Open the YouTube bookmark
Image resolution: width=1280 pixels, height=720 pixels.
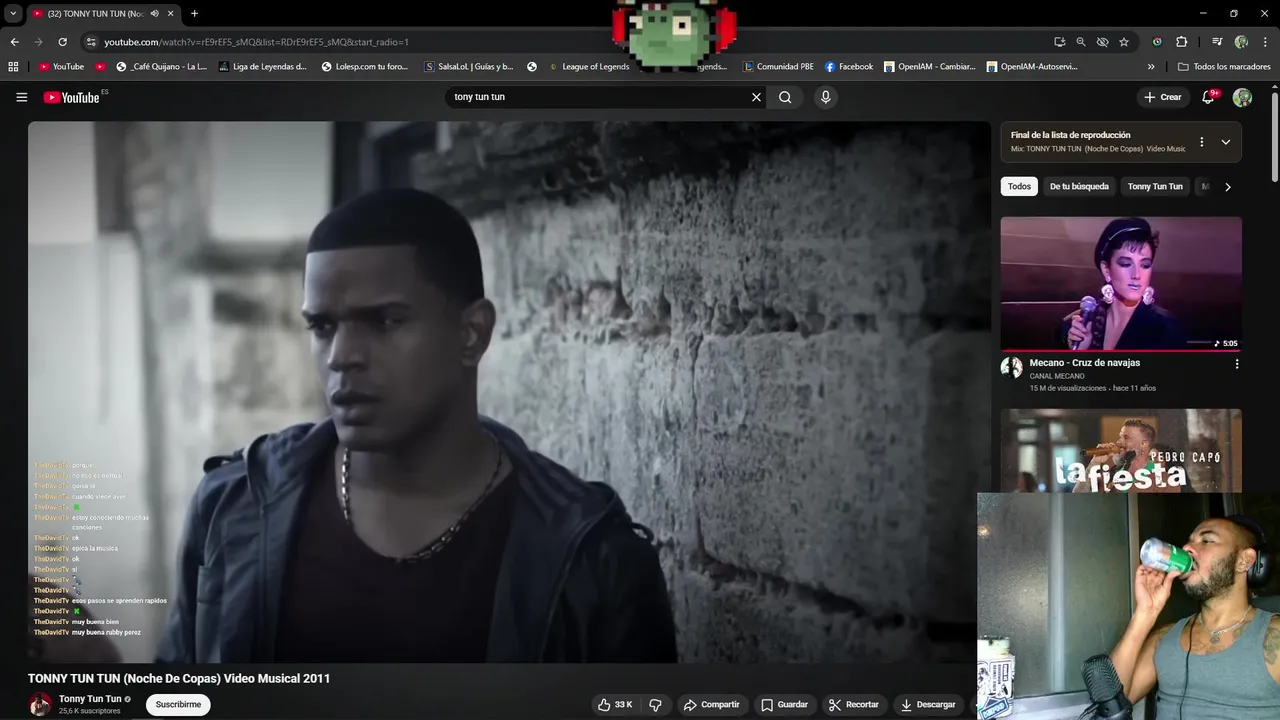point(61,67)
